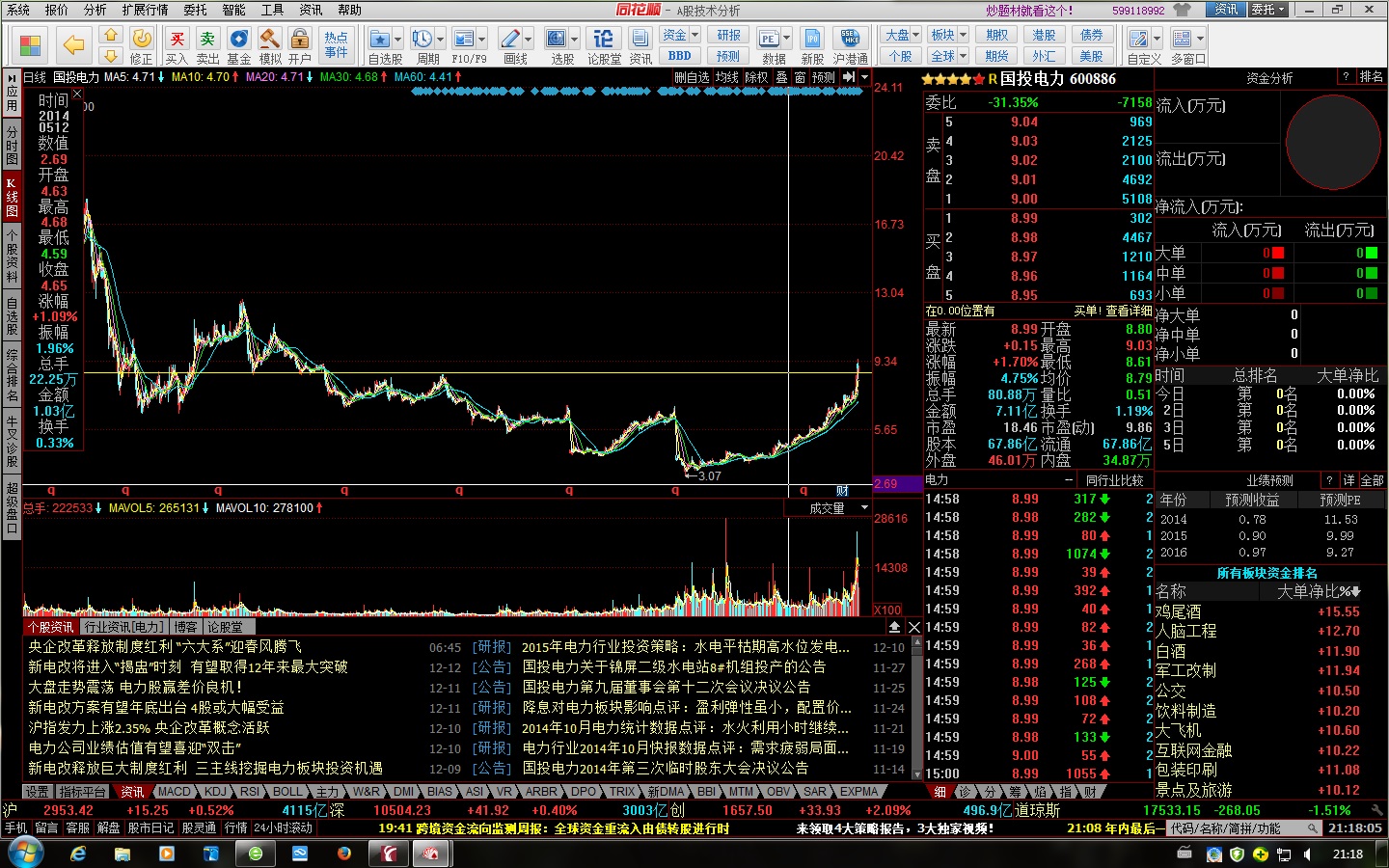Click the Windows Start button
The width and height of the screenshot is (1389, 868).
pyautogui.click(x=25, y=854)
